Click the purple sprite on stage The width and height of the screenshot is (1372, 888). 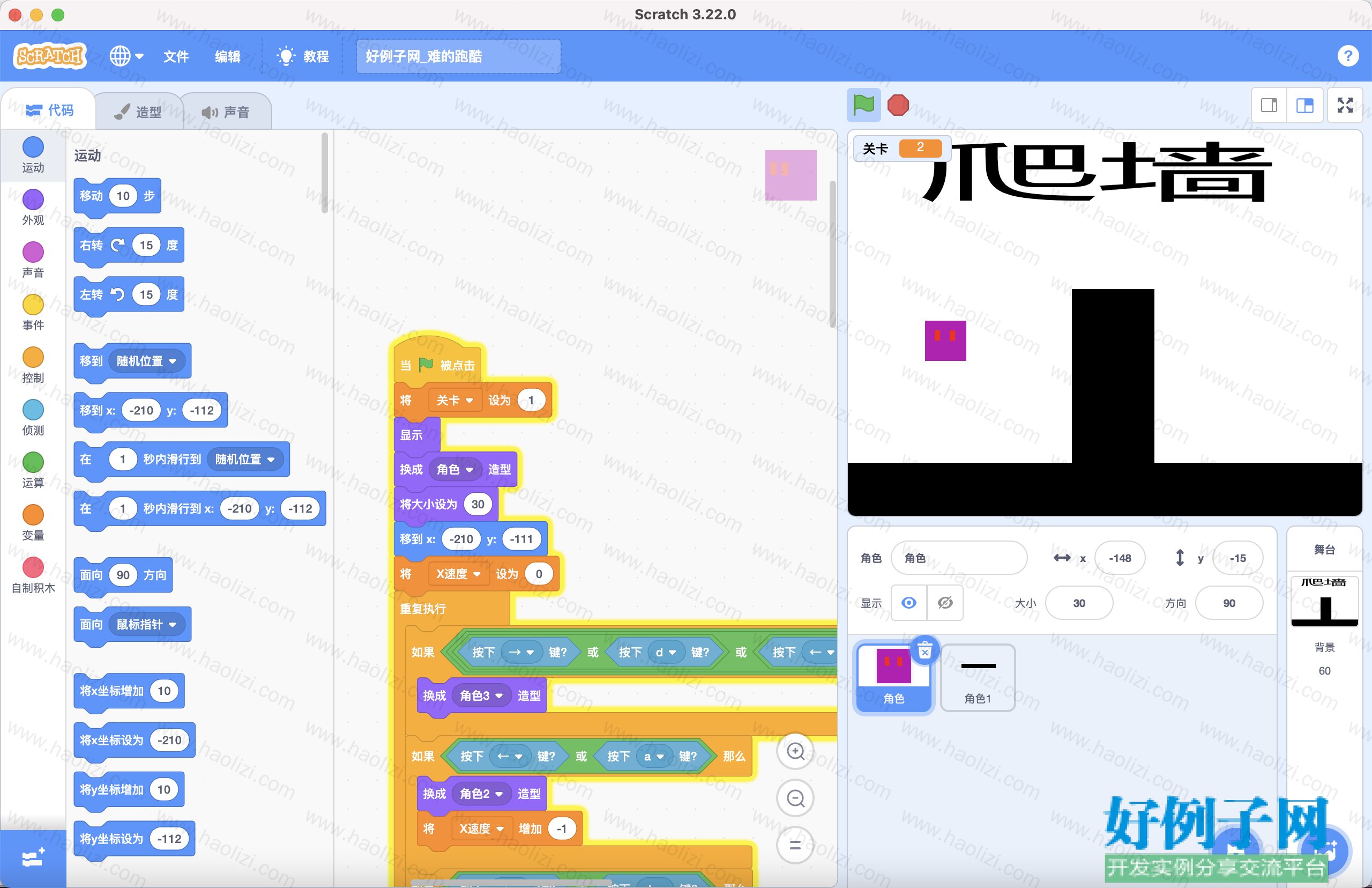coord(945,341)
